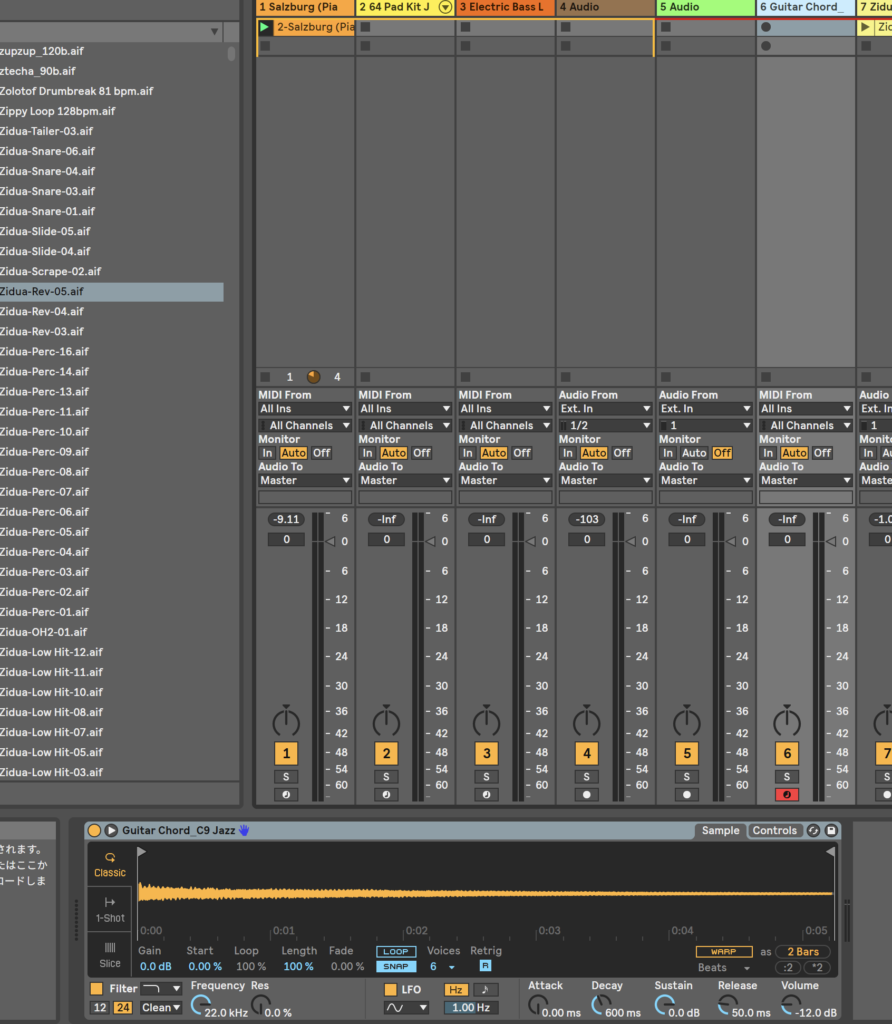Click the hot-swap preset icon in Simpler

(x=813, y=831)
